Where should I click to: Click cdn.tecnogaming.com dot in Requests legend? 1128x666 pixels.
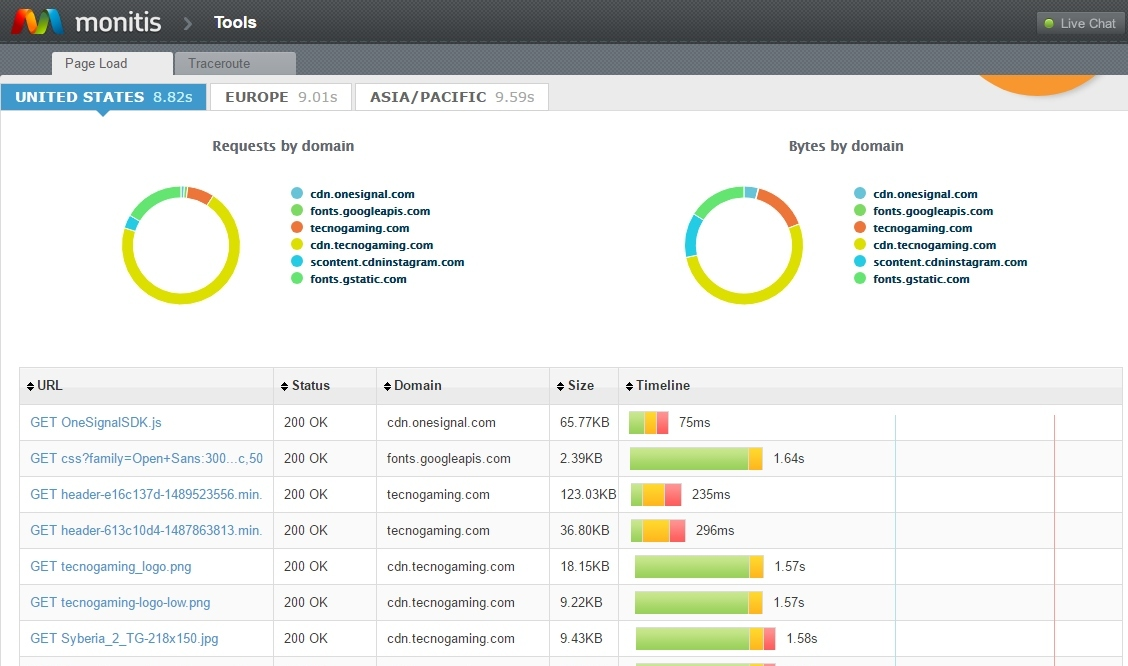pos(297,245)
